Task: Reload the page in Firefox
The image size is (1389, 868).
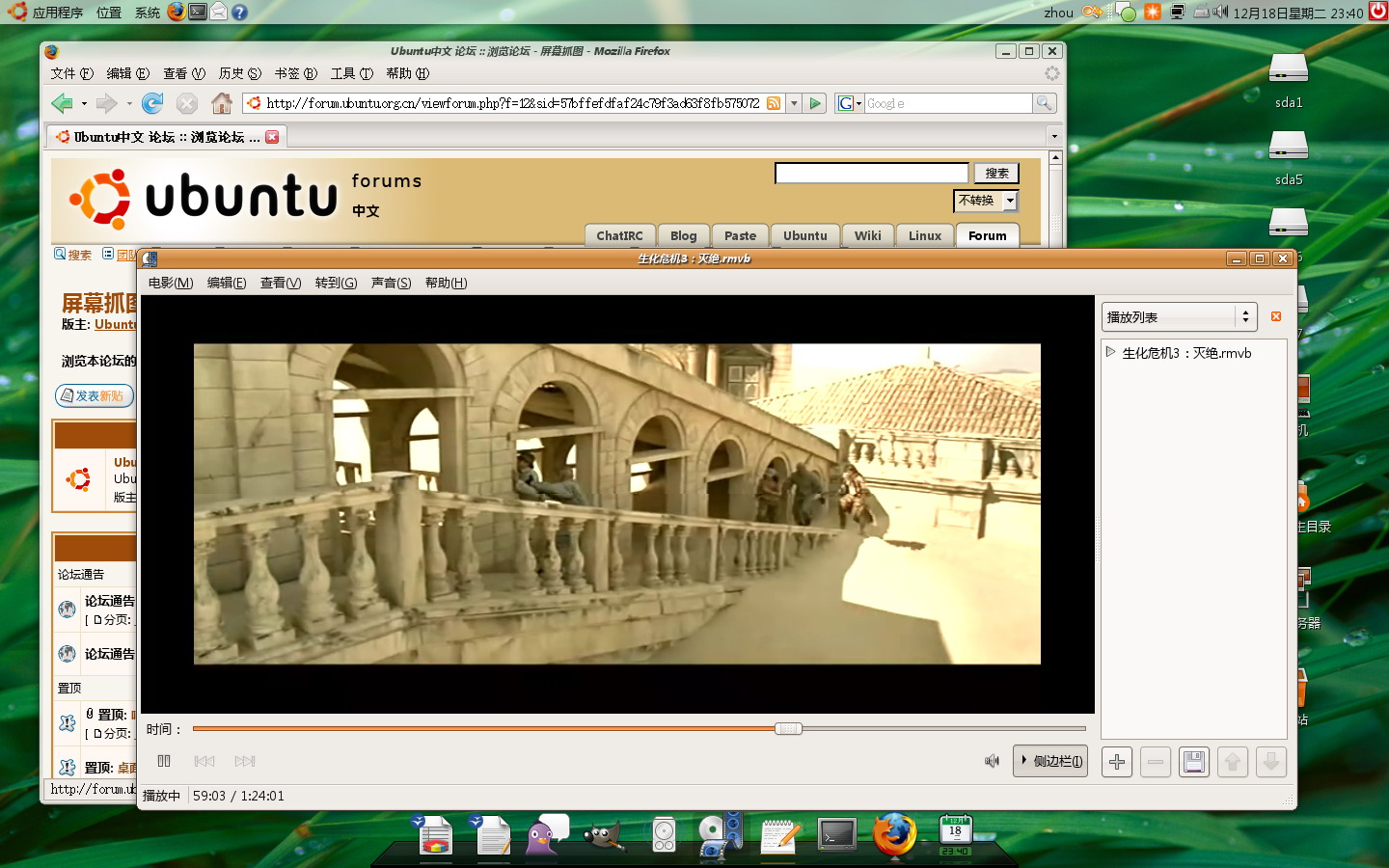Action: [x=152, y=103]
